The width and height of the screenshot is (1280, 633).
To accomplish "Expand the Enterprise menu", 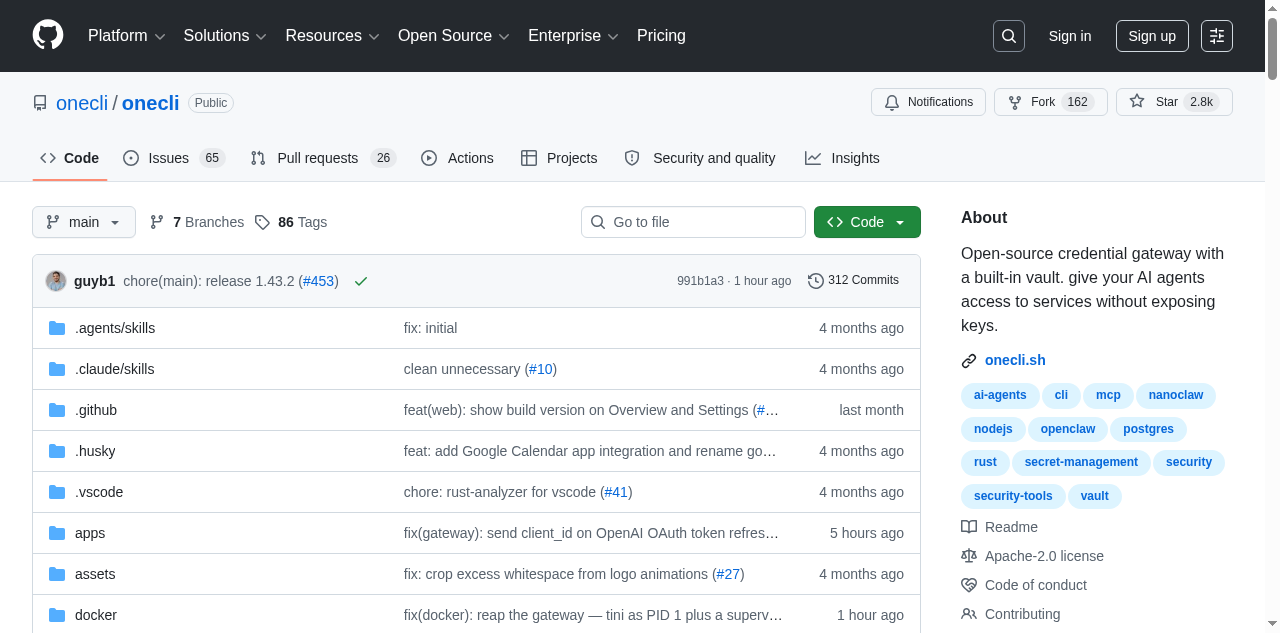I will (573, 36).
